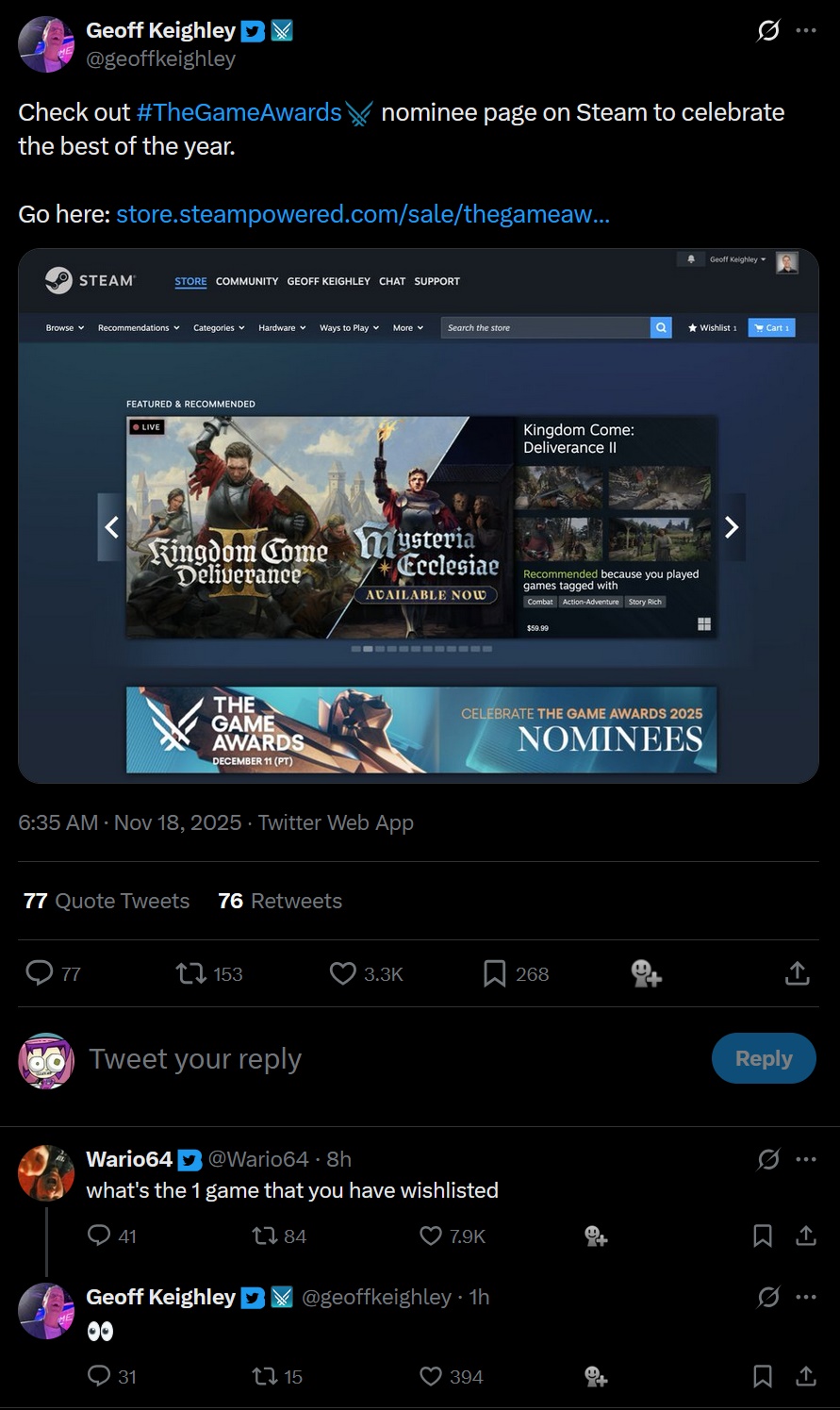Open three-dot menu on Wario64's reply
This screenshot has width=840, height=1410.
pos(806,1158)
